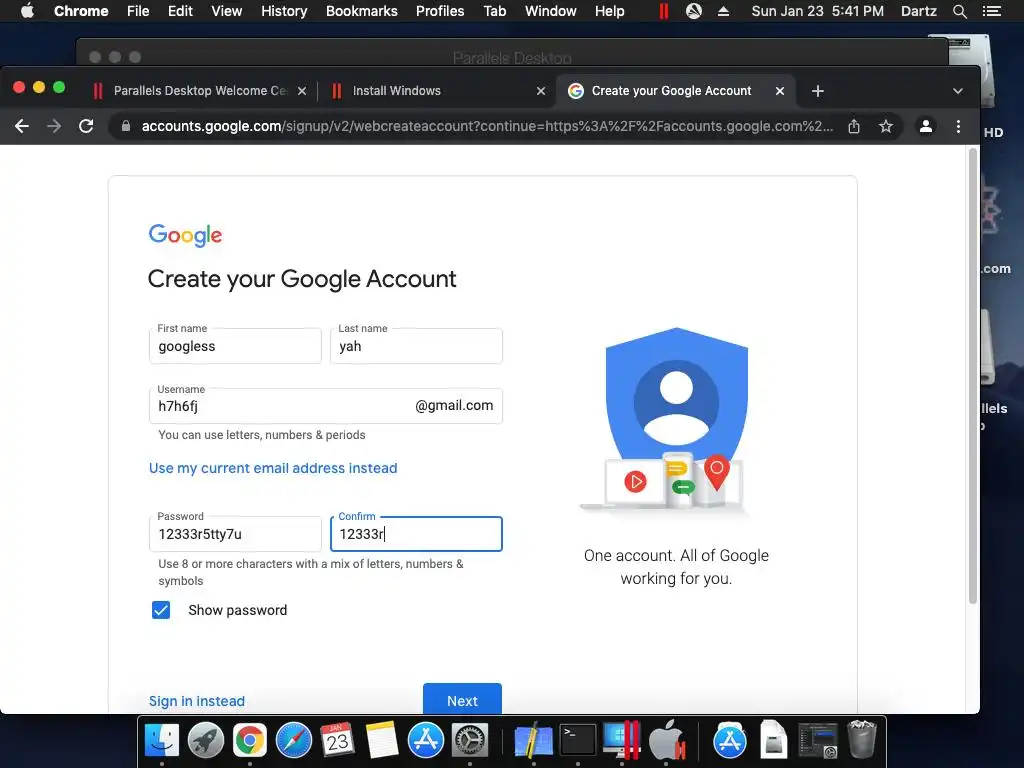1024x768 pixels.
Task: Open Calendar from the Dock
Action: [x=338, y=741]
